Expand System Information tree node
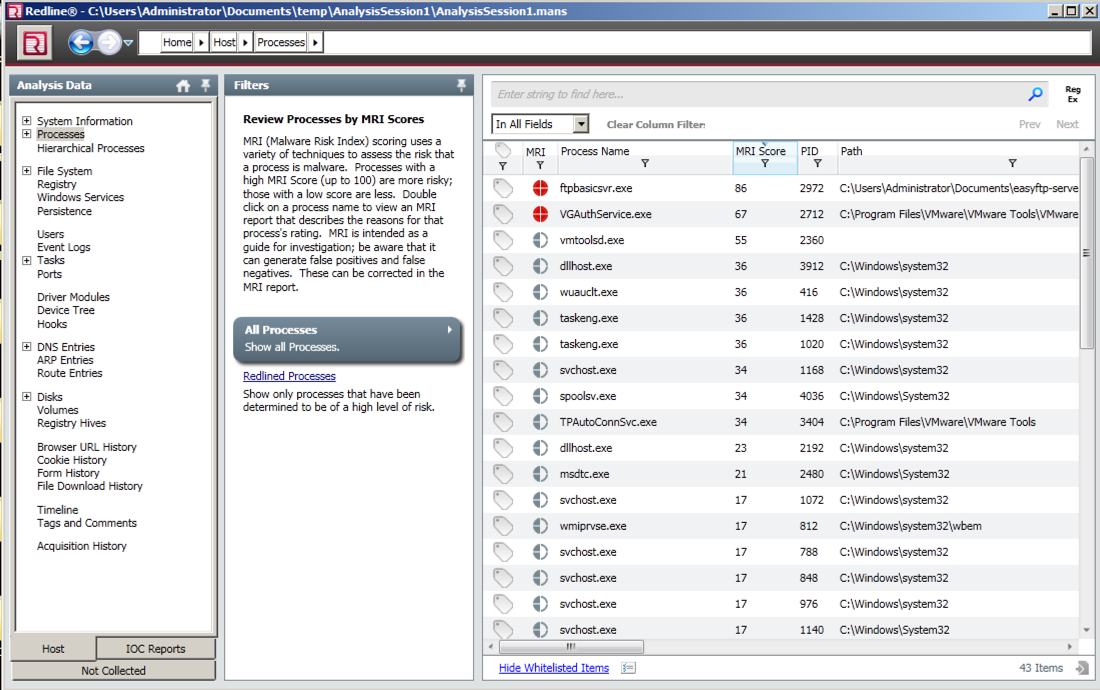 point(27,121)
